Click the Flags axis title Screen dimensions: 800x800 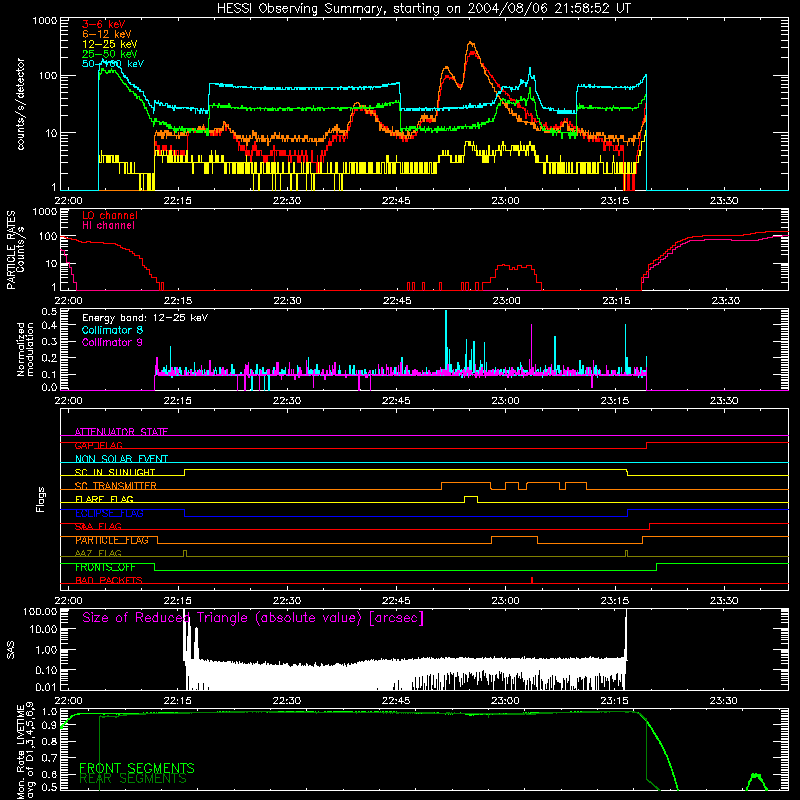(40, 499)
